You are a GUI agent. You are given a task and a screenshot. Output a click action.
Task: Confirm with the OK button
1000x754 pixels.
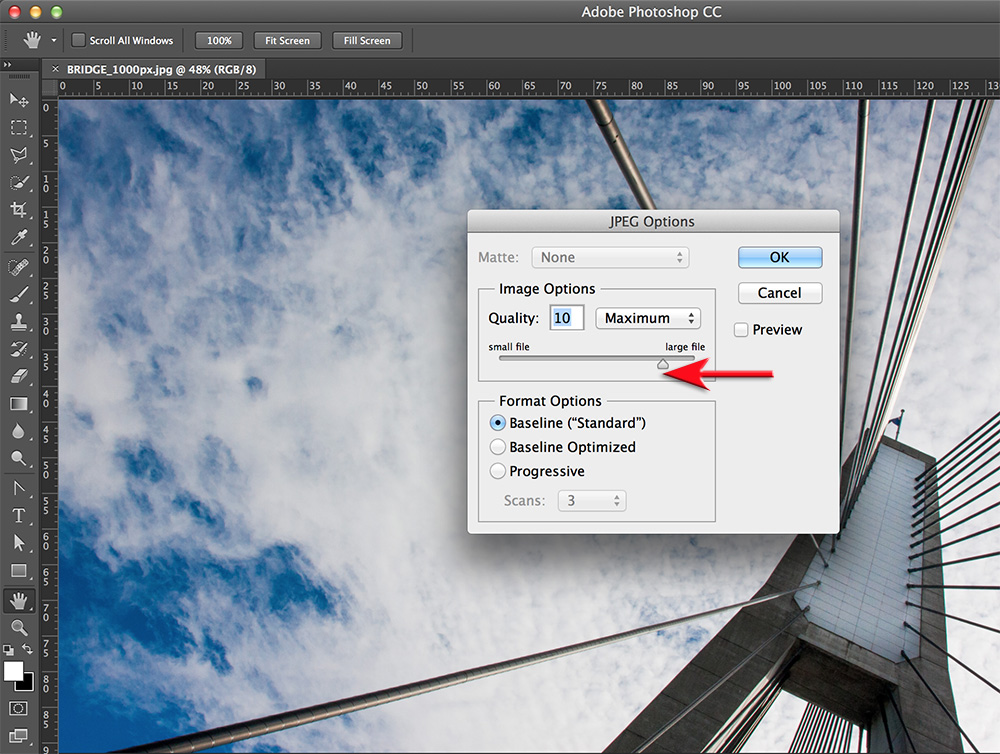pyautogui.click(x=779, y=257)
